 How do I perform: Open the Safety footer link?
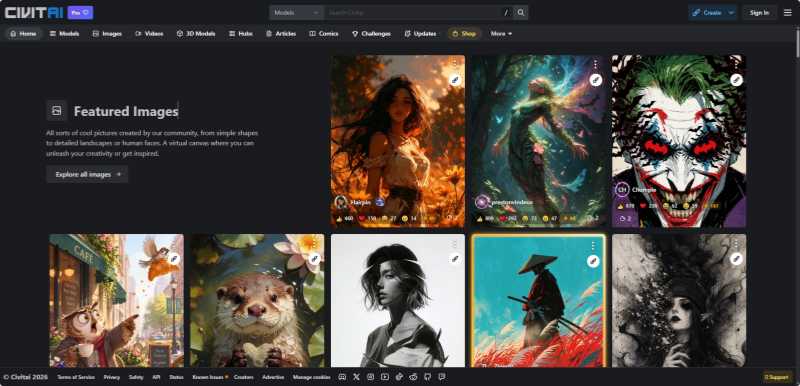[136, 377]
